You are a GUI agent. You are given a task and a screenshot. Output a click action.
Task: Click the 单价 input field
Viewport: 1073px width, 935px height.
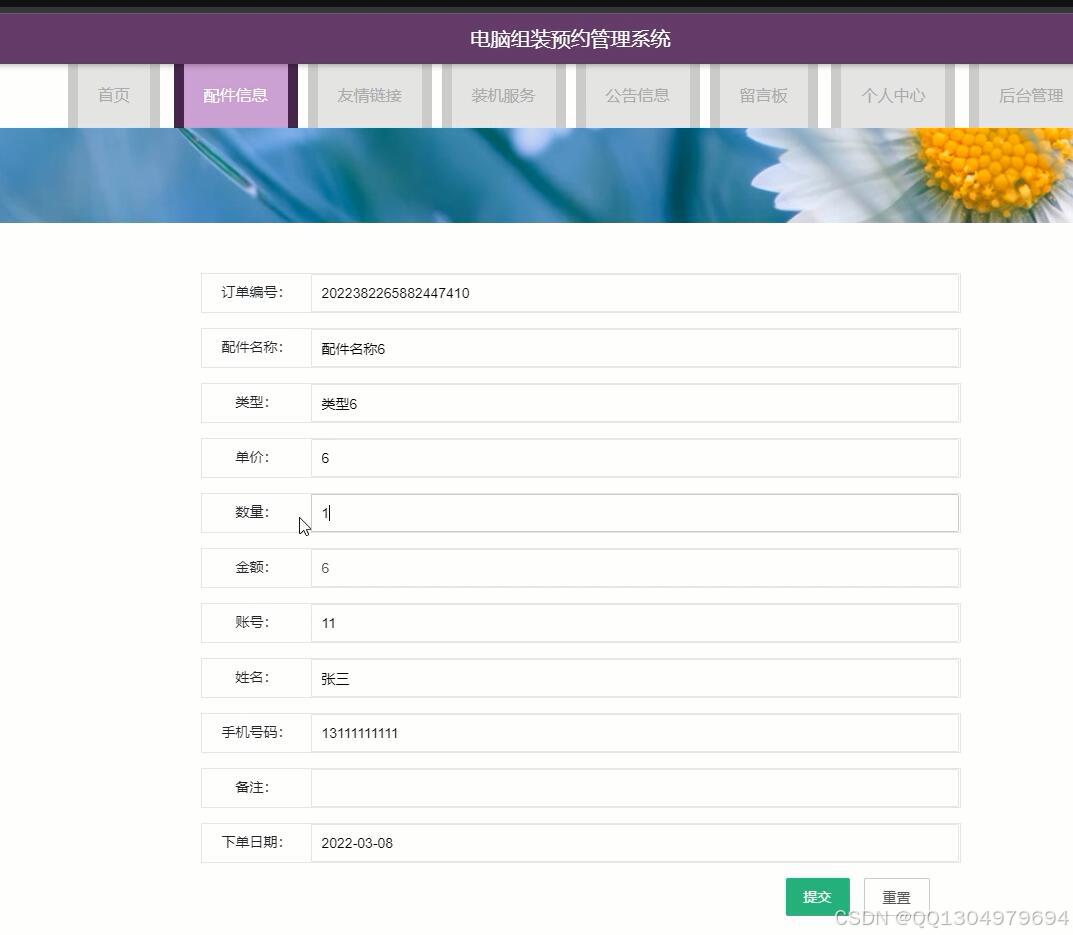(635, 458)
